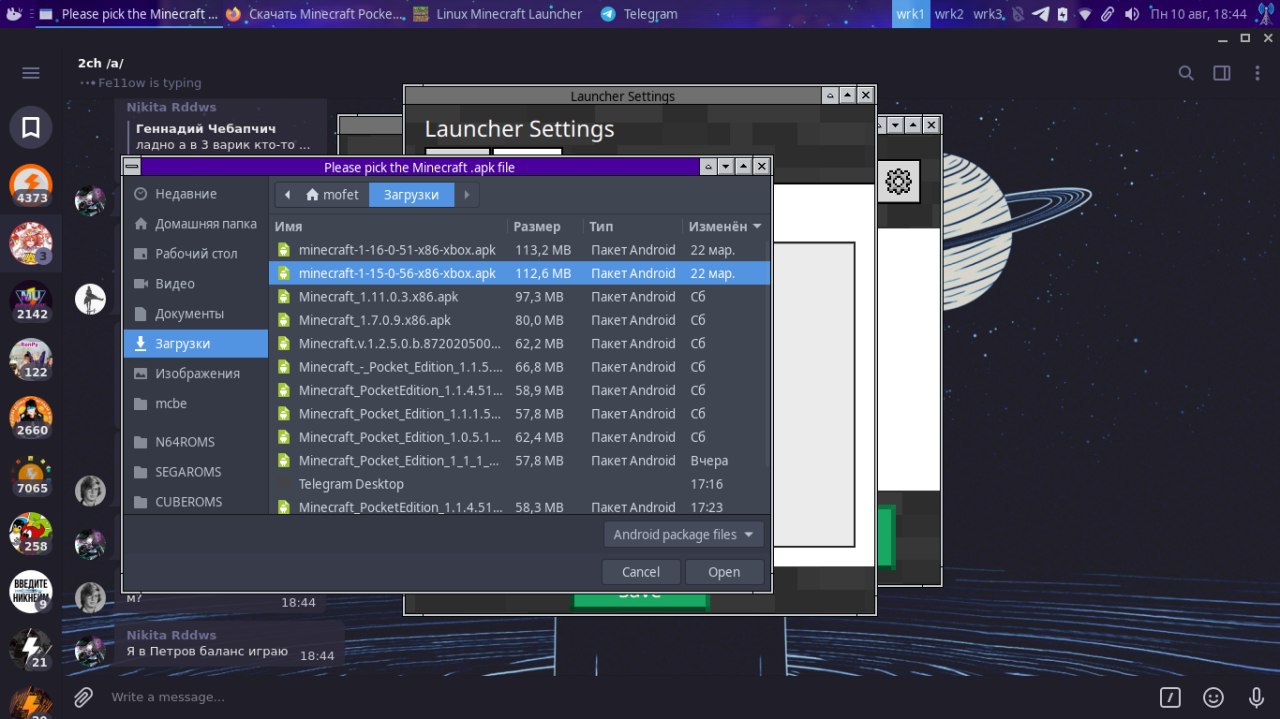The image size is (1280, 719).
Task: Click file list vertical scrollbar
Action: click(768, 352)
